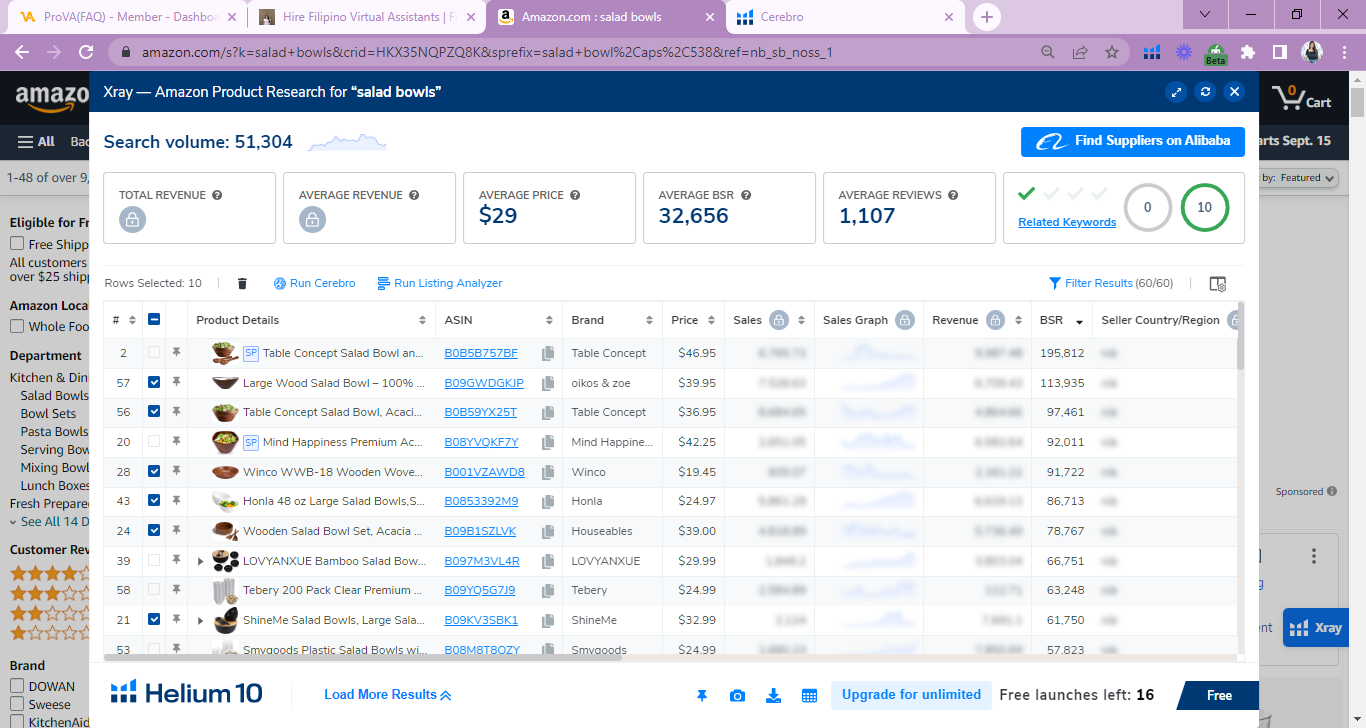Switch to the Hire Filipino Virtual Assistants tab
1366x728 pixels.
[x=367, y=17]
